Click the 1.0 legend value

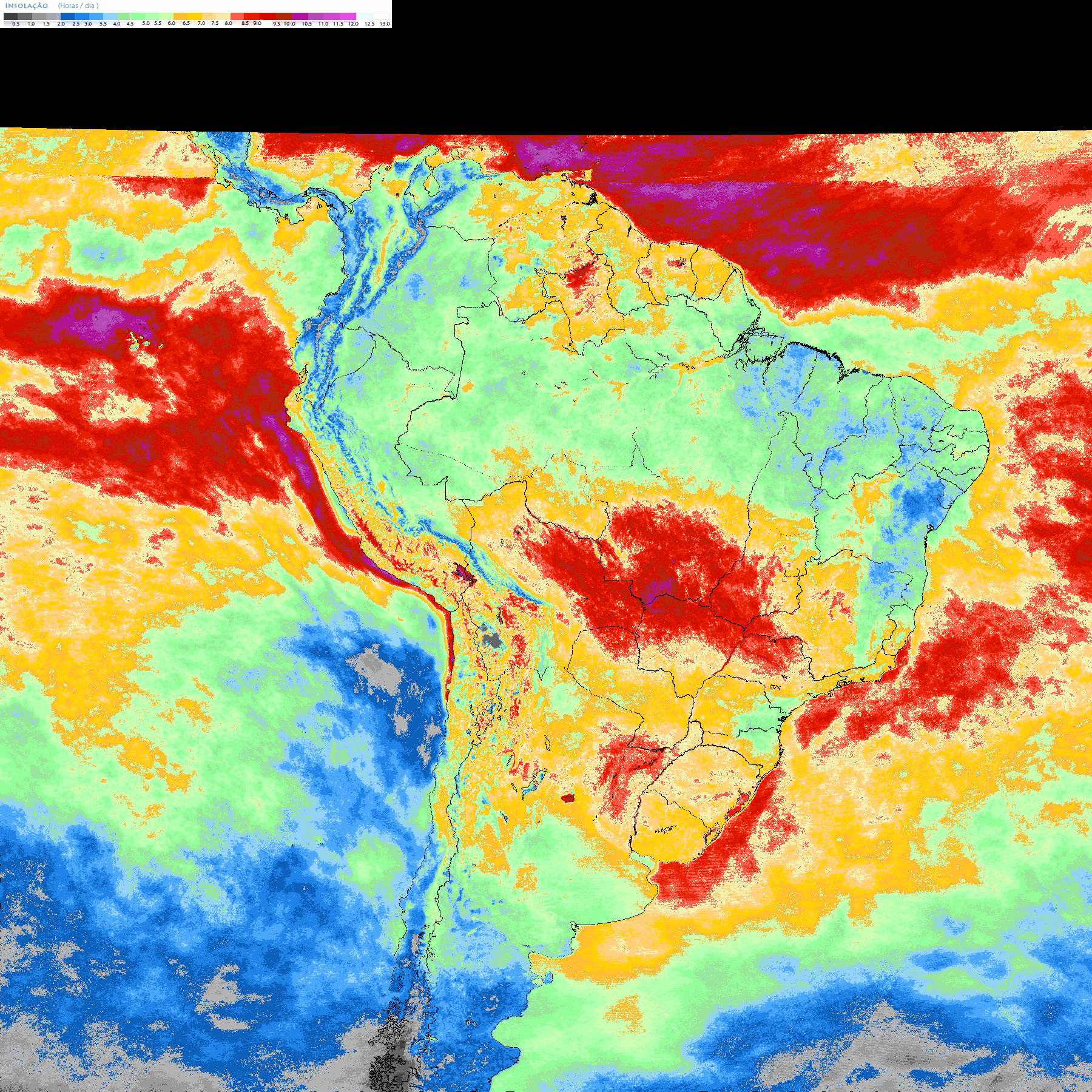31,24
